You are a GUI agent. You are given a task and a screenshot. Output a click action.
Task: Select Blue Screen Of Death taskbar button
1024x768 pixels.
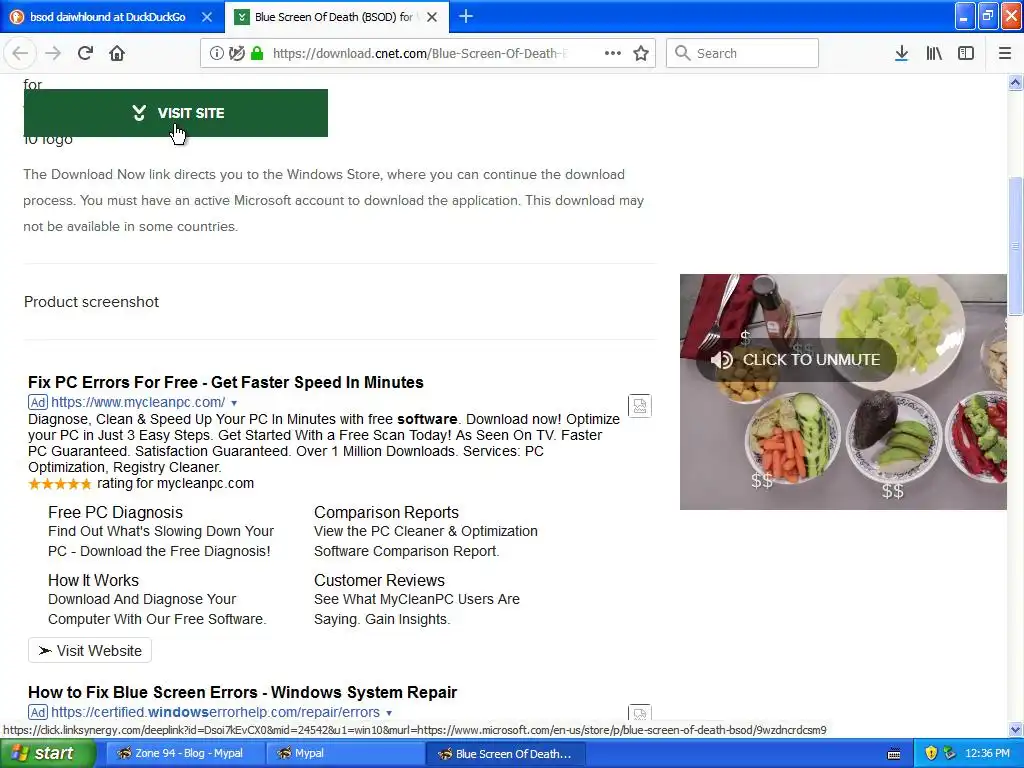tap(505, 754)
